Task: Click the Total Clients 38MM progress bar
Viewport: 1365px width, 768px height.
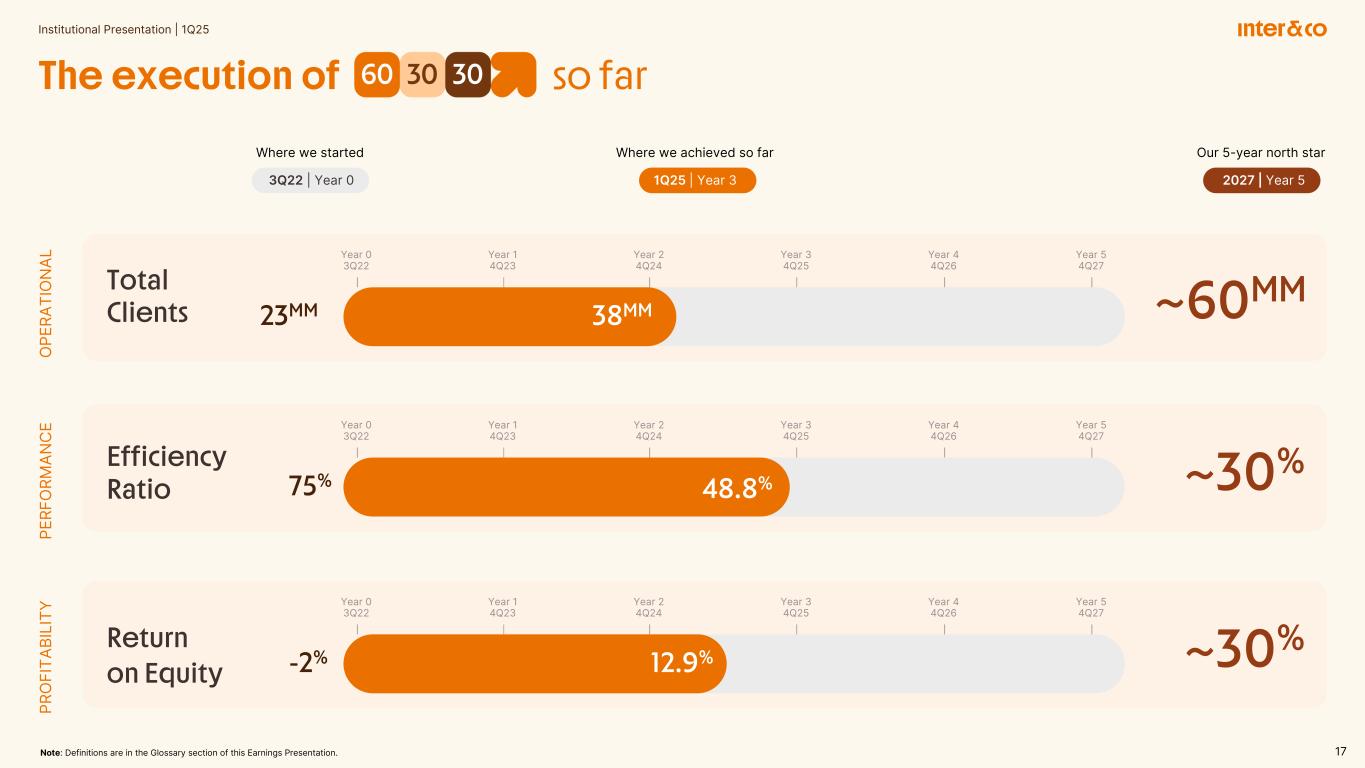Action: 510,316
